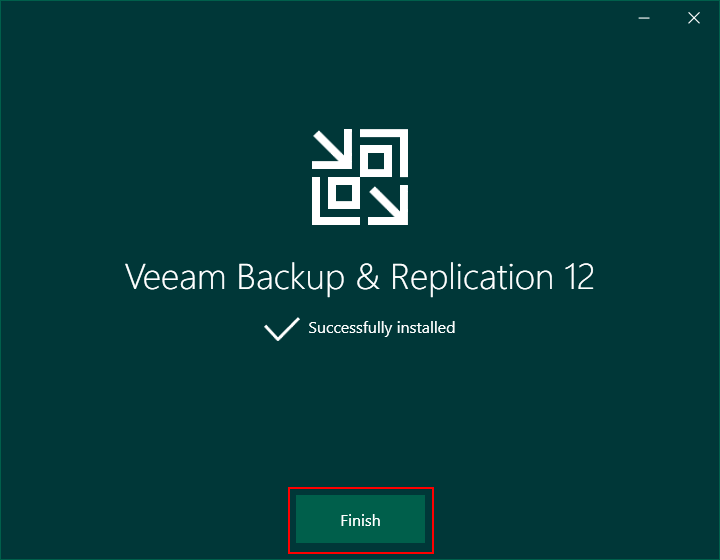Click the Finish button
This screenshot has width=720, height=560.
(x=360, y=519)
